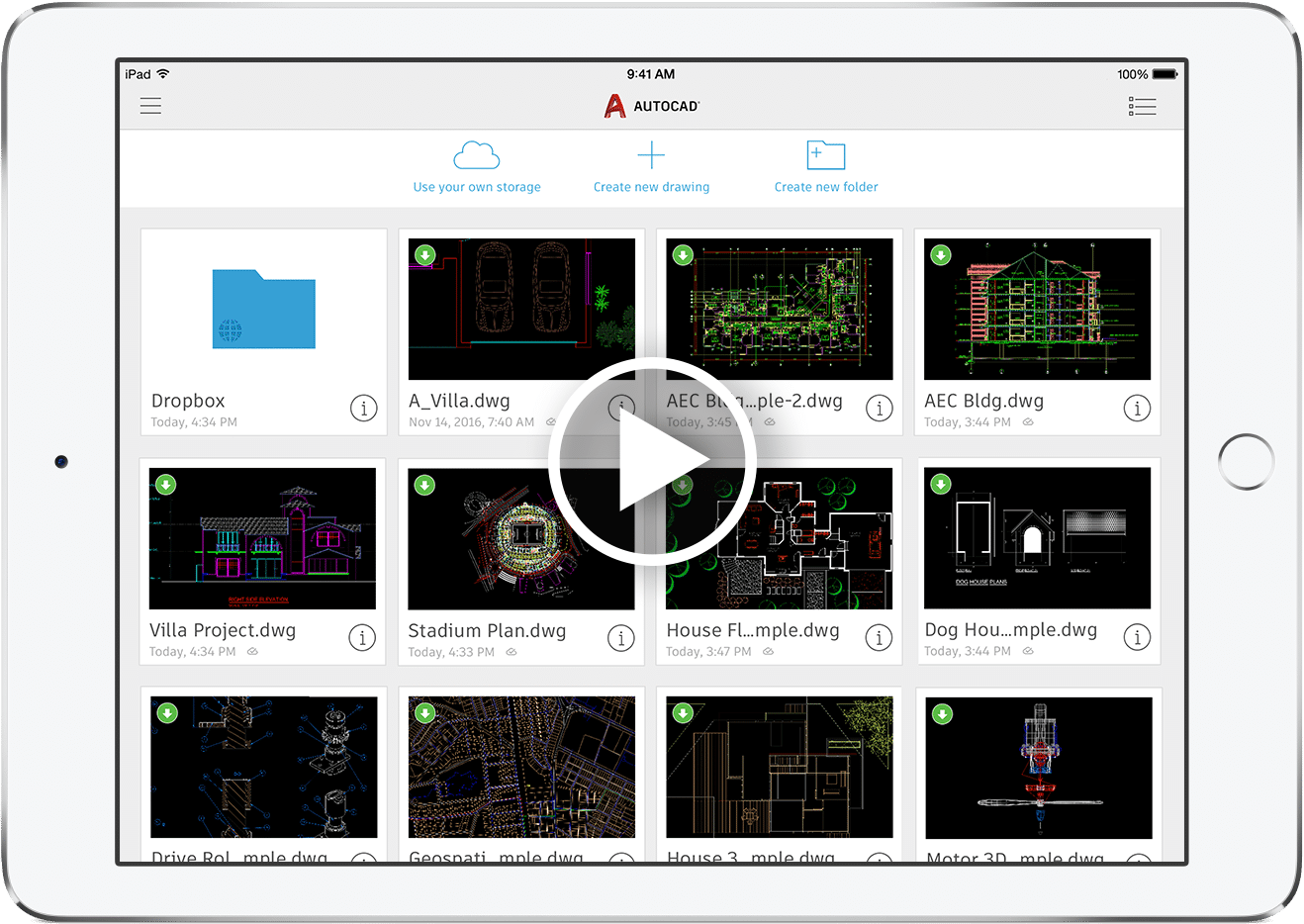Open AEC Bldg.dwg thumbnail

click(1037, 309)
